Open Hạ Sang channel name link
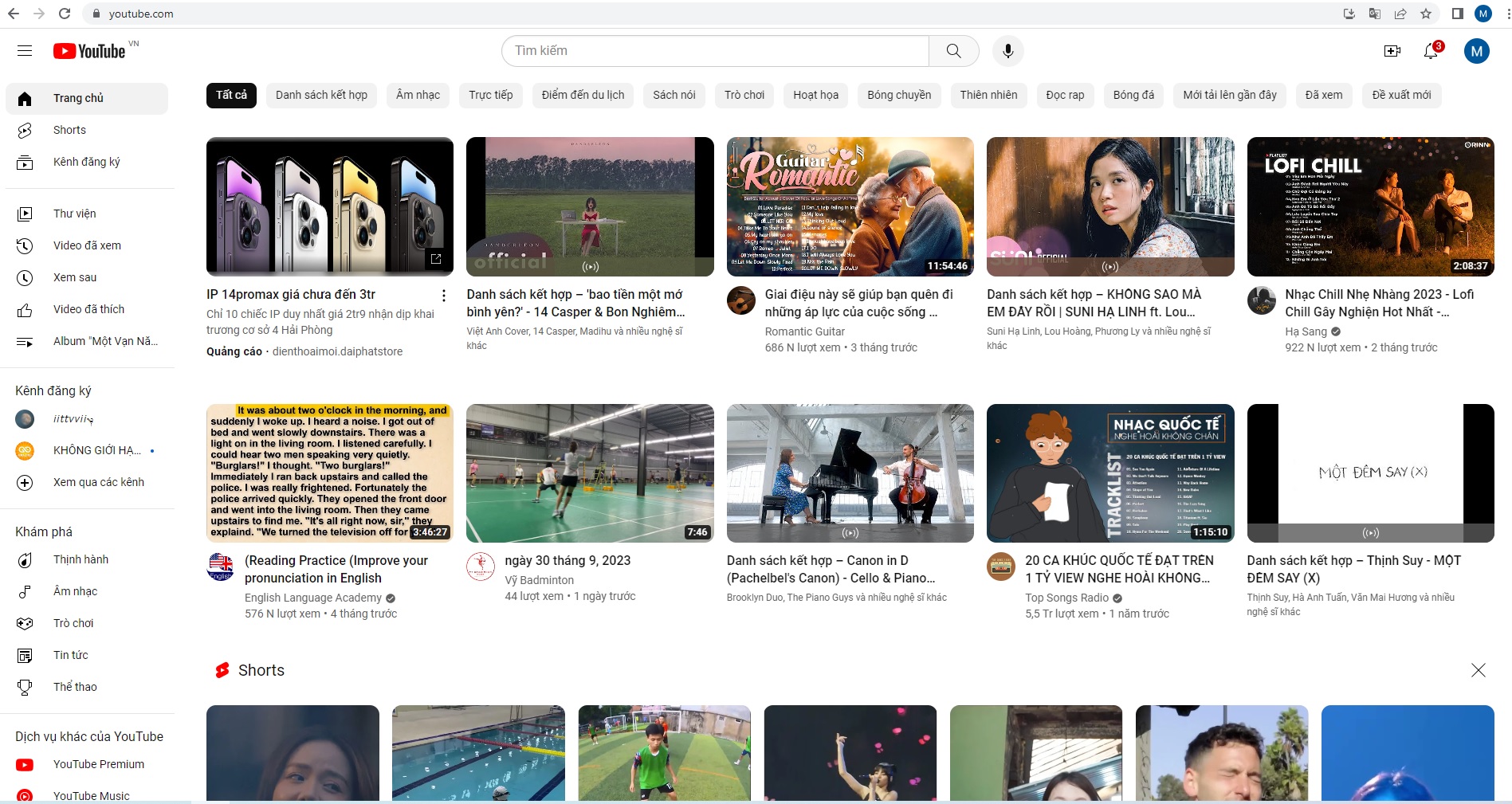This screenshot has width=1512, height=804. point(1306,331)
